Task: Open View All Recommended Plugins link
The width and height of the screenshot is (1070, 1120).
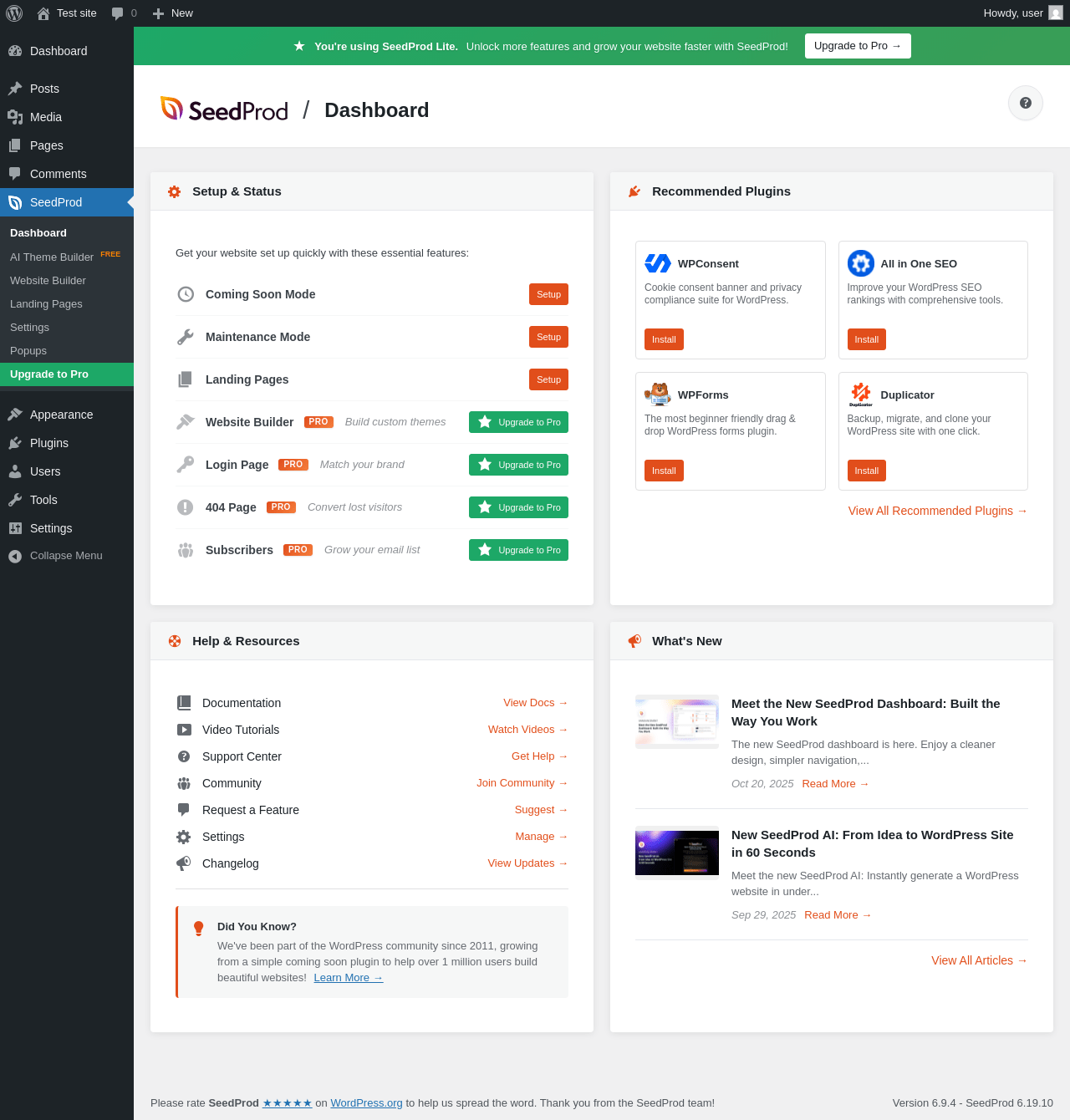Action: pos(938,511)
